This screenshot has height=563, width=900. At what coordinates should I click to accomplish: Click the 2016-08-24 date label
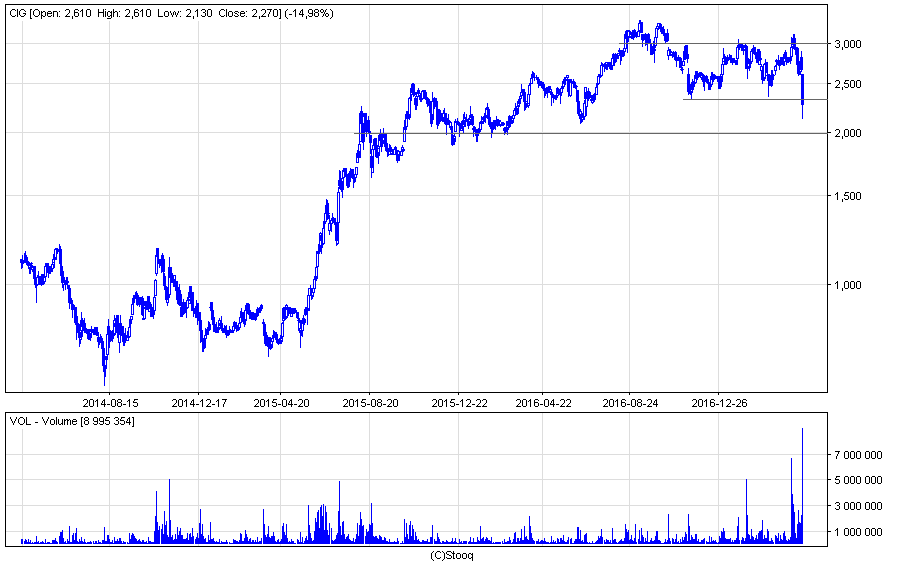(630, 403)
